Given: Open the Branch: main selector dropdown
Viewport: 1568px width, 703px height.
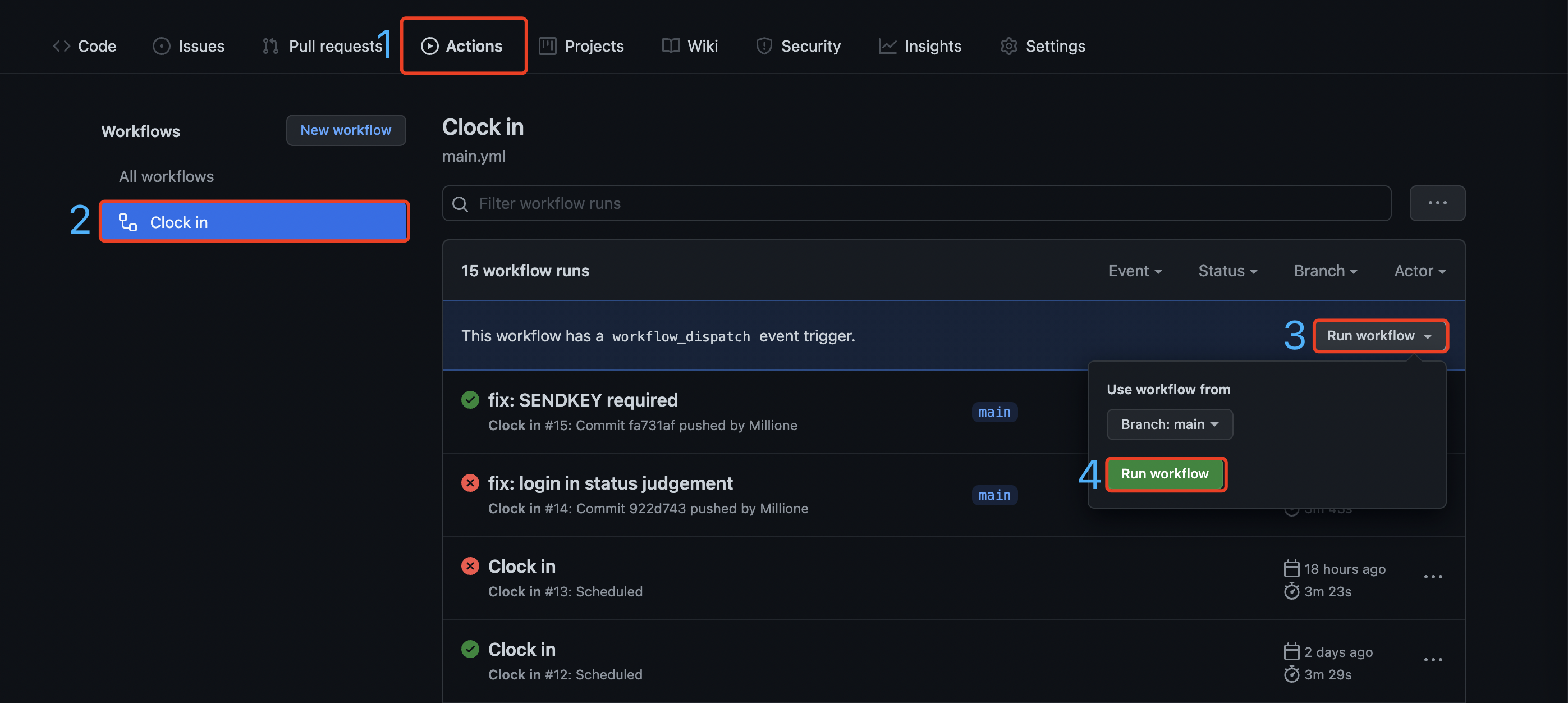Looking at the screenshot, I should pos(1168,424).
